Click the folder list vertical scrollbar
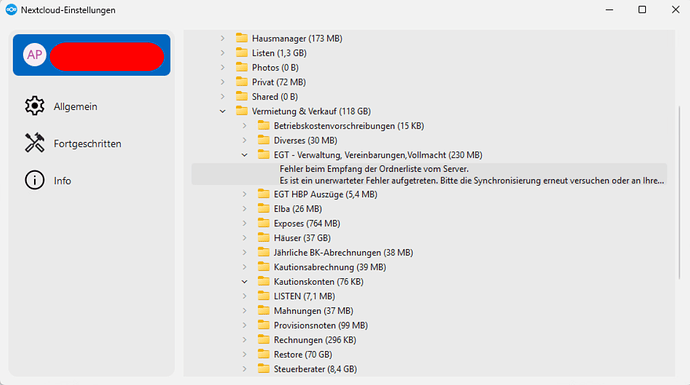 coord(679,192)
